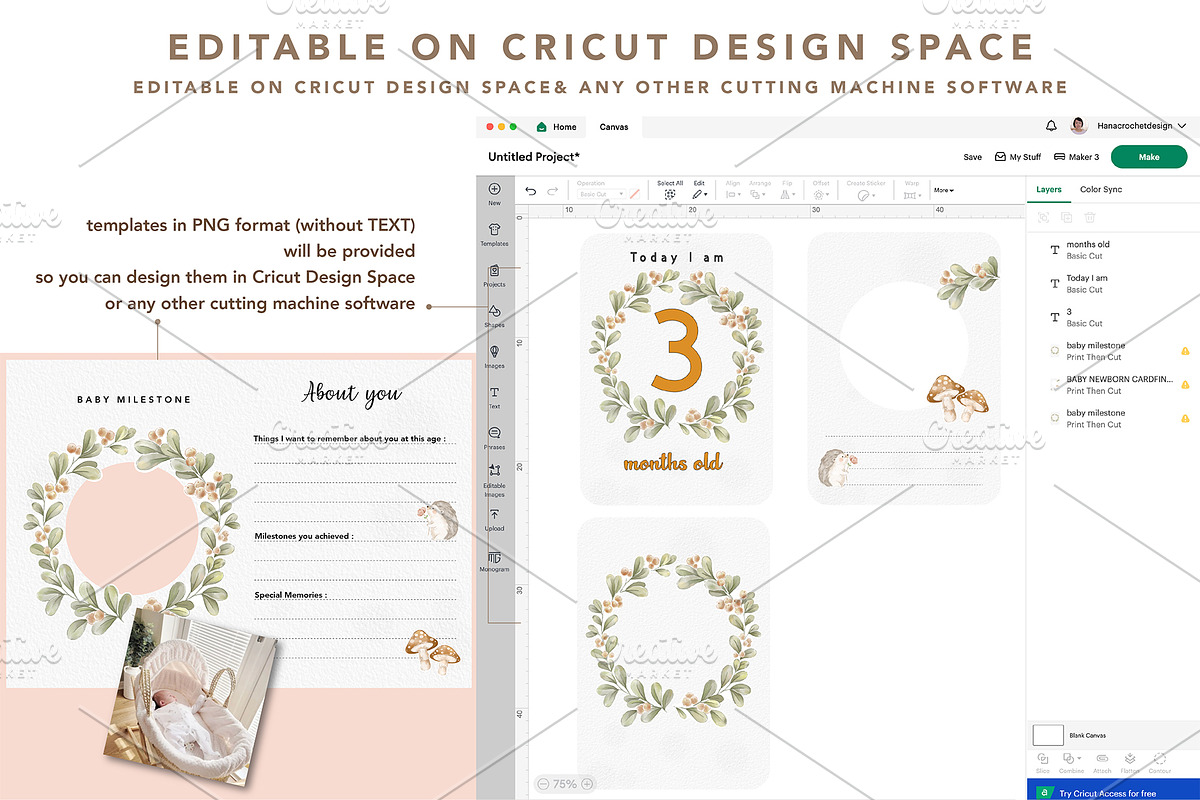This screenshot has width=1200, height=800.
Task: Click the Flatten tool
Action: tap(1130, 763)
